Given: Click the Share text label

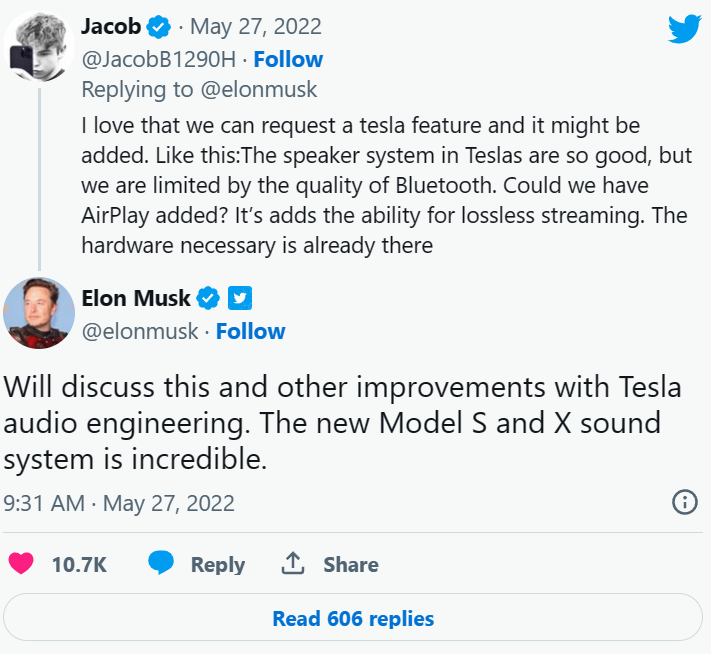Looking at the screenshot, I should click(351, 565).
